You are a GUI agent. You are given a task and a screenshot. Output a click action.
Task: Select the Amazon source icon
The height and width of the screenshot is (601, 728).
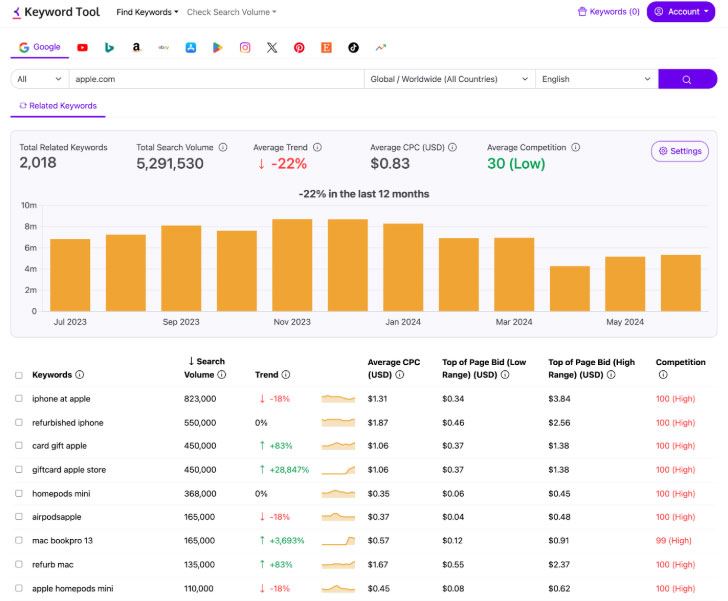click(136, 47)
